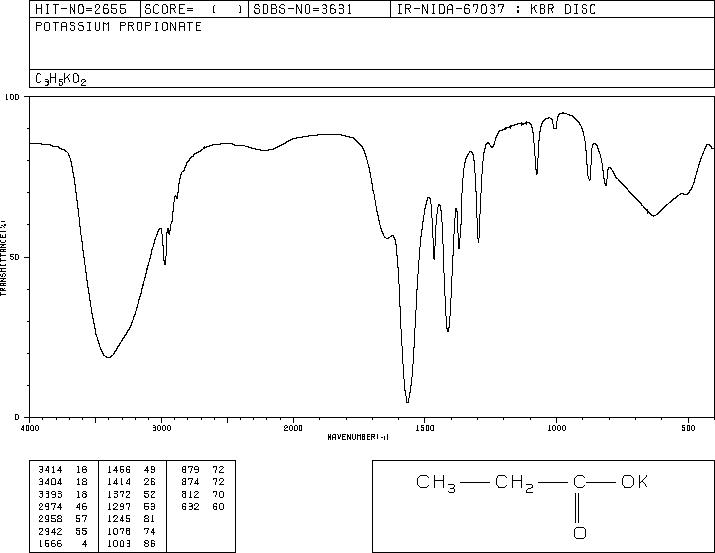
Task: Select the POTASSIUM PROPIONATE compound name
Action: pyautogui.click(x=118, y=26)
